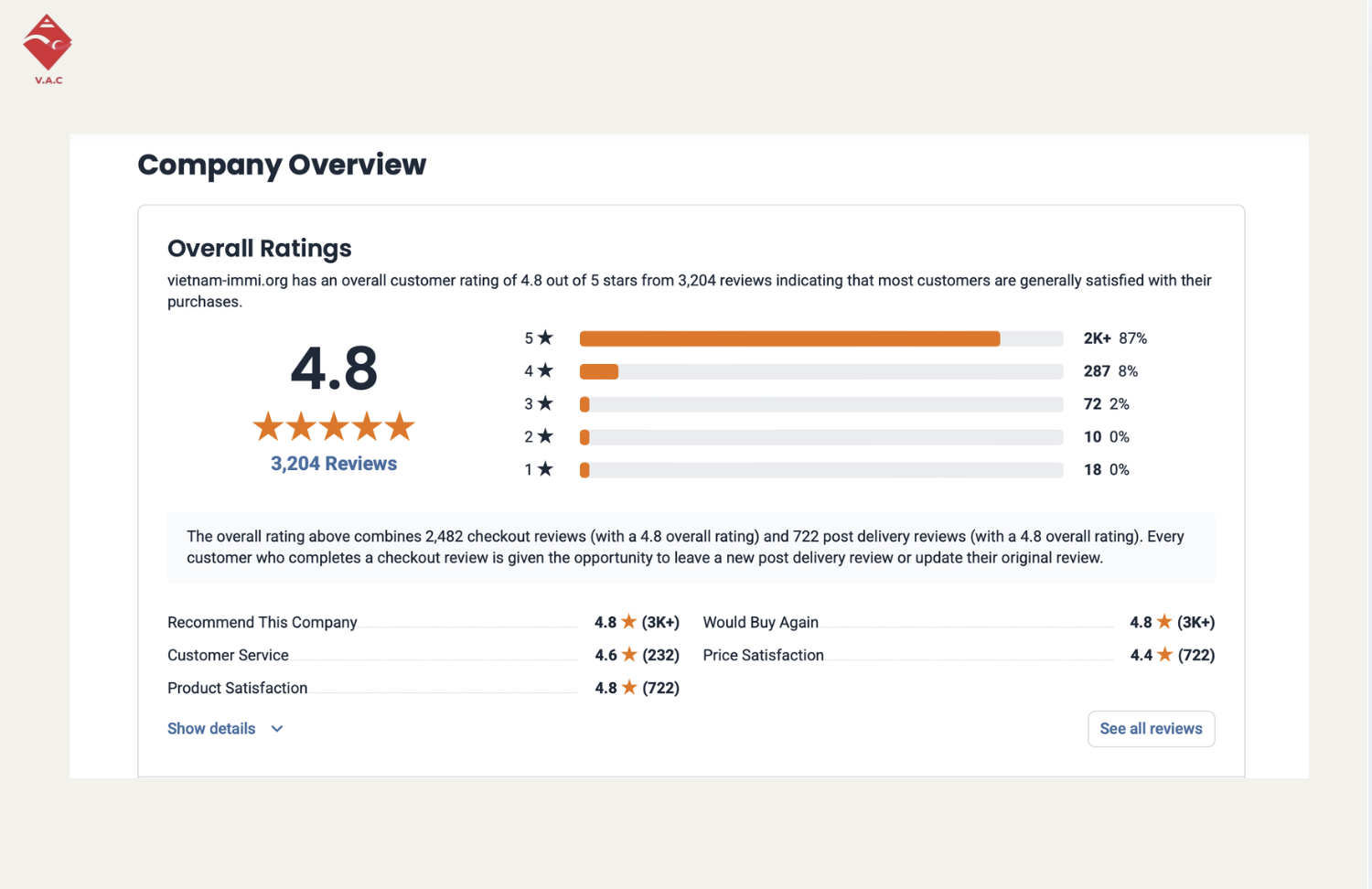Click the Product Satisfaction rating row
Screen dimensions: 1372x889
click(x=423, y=689)
